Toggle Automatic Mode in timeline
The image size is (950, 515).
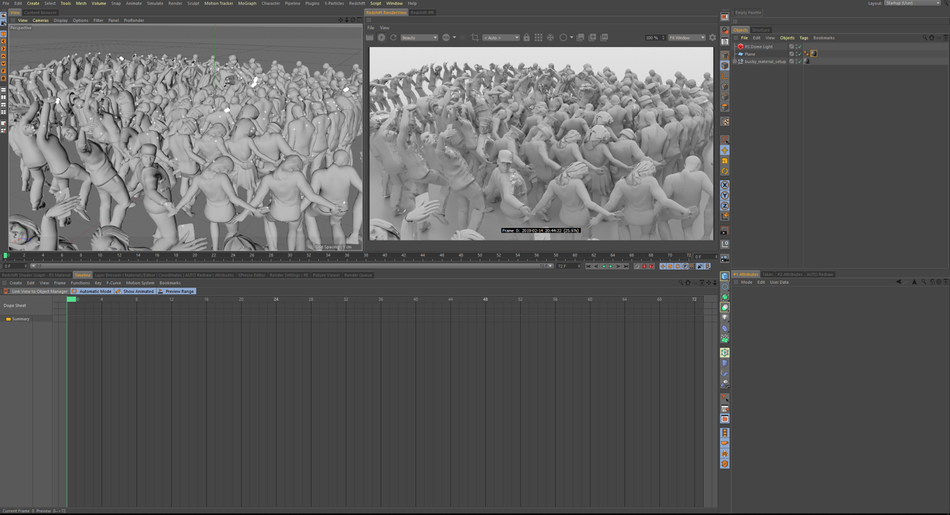(x=92, y=291)
